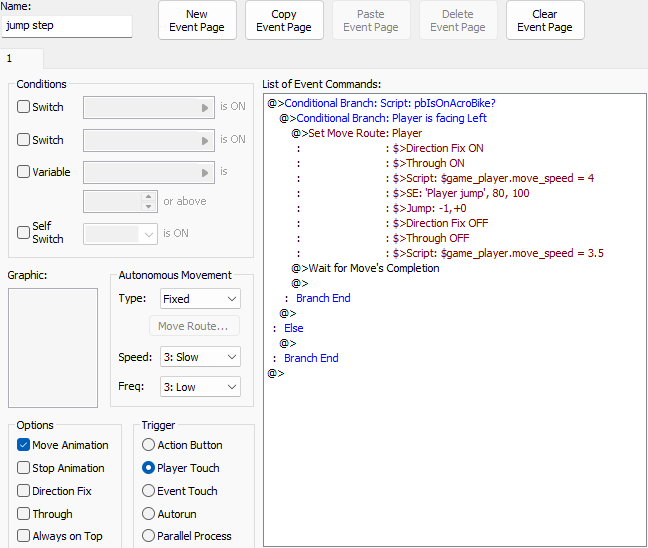Viewport: 648px width, 548px height.
Task: Select the 'Else' line in the command list
Action: [293, 328]
